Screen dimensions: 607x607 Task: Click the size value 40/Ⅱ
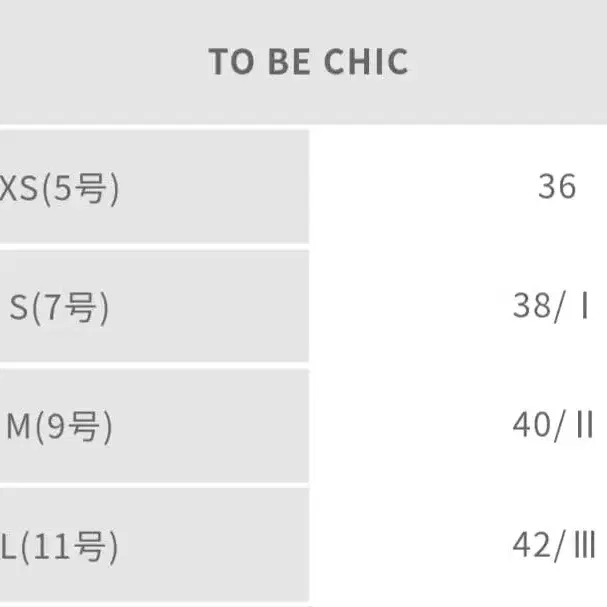(553, 427)
